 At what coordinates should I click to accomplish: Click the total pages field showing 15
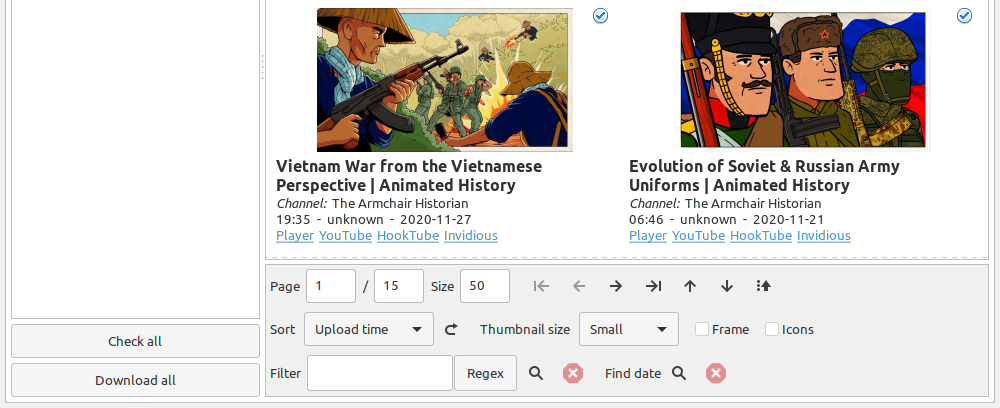(399, 286)
